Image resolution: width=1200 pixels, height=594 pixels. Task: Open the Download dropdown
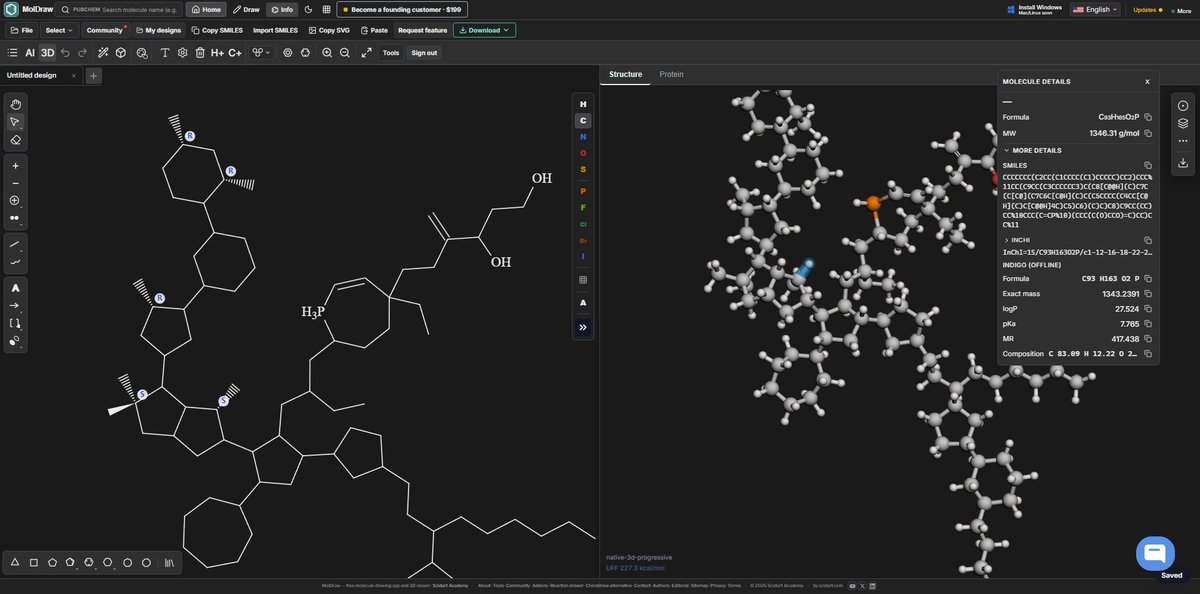(x=484, y=30)
